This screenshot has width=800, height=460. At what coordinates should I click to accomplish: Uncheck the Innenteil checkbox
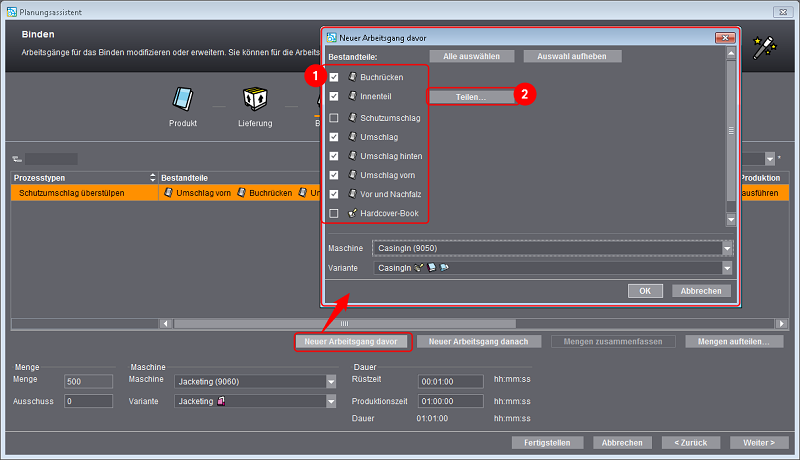click(334, 97)
